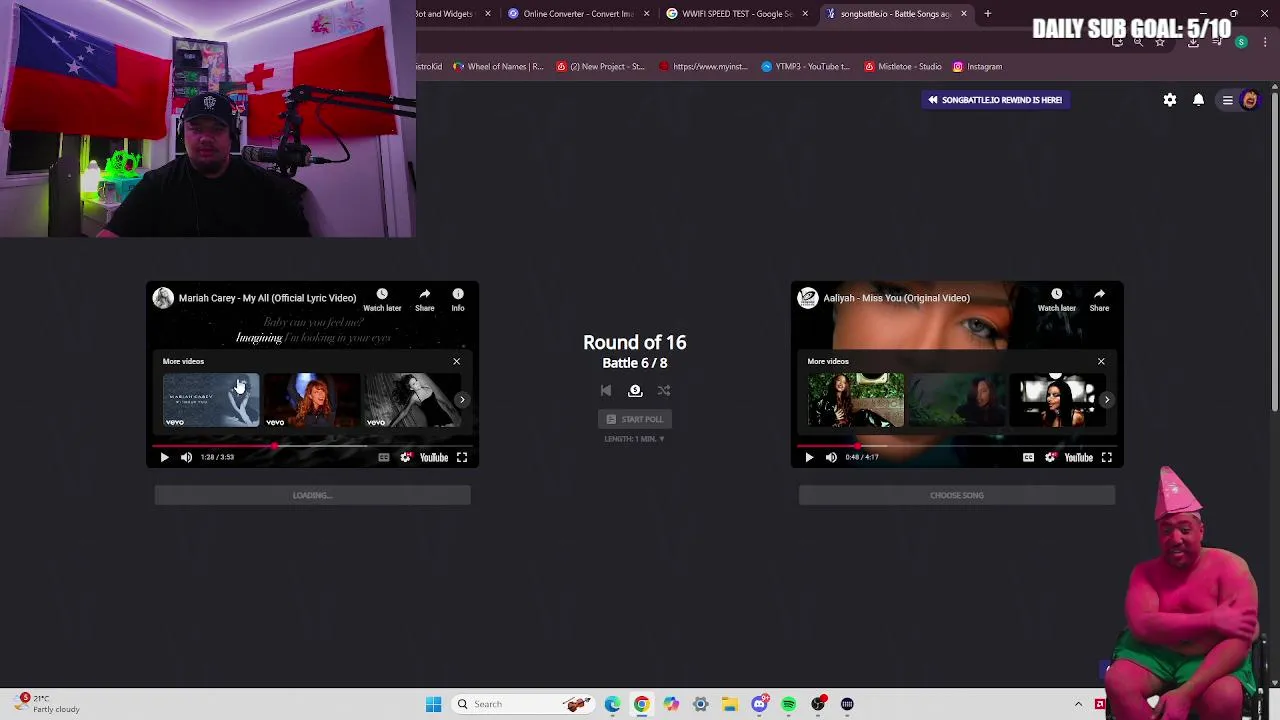Open the YTMP3 YouTube bookmark
1280x720 pixels.
click(805, 67)
